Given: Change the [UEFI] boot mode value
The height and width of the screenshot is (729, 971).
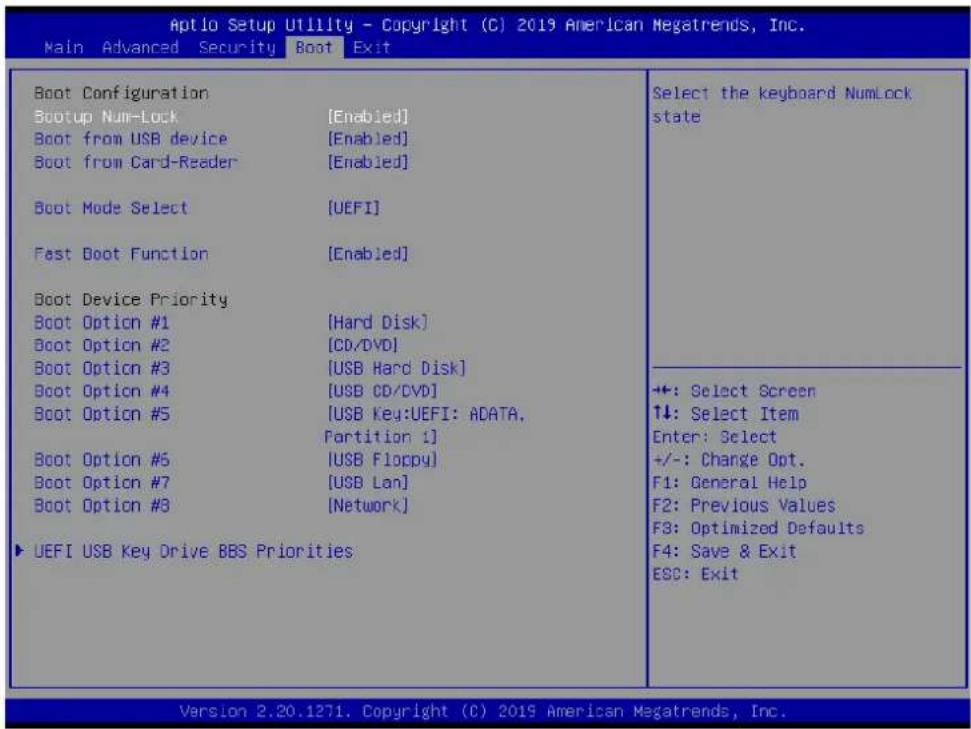Looking at the screenshot, I should 354,207.
